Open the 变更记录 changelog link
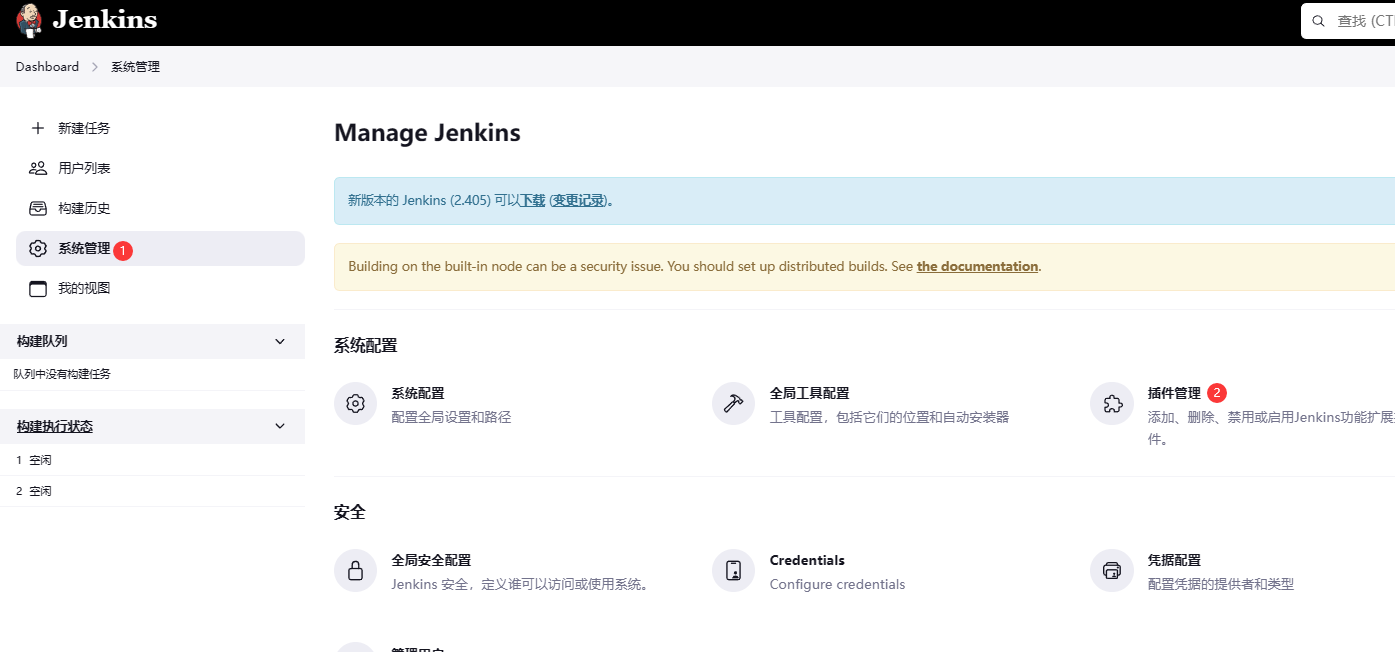 579,200
